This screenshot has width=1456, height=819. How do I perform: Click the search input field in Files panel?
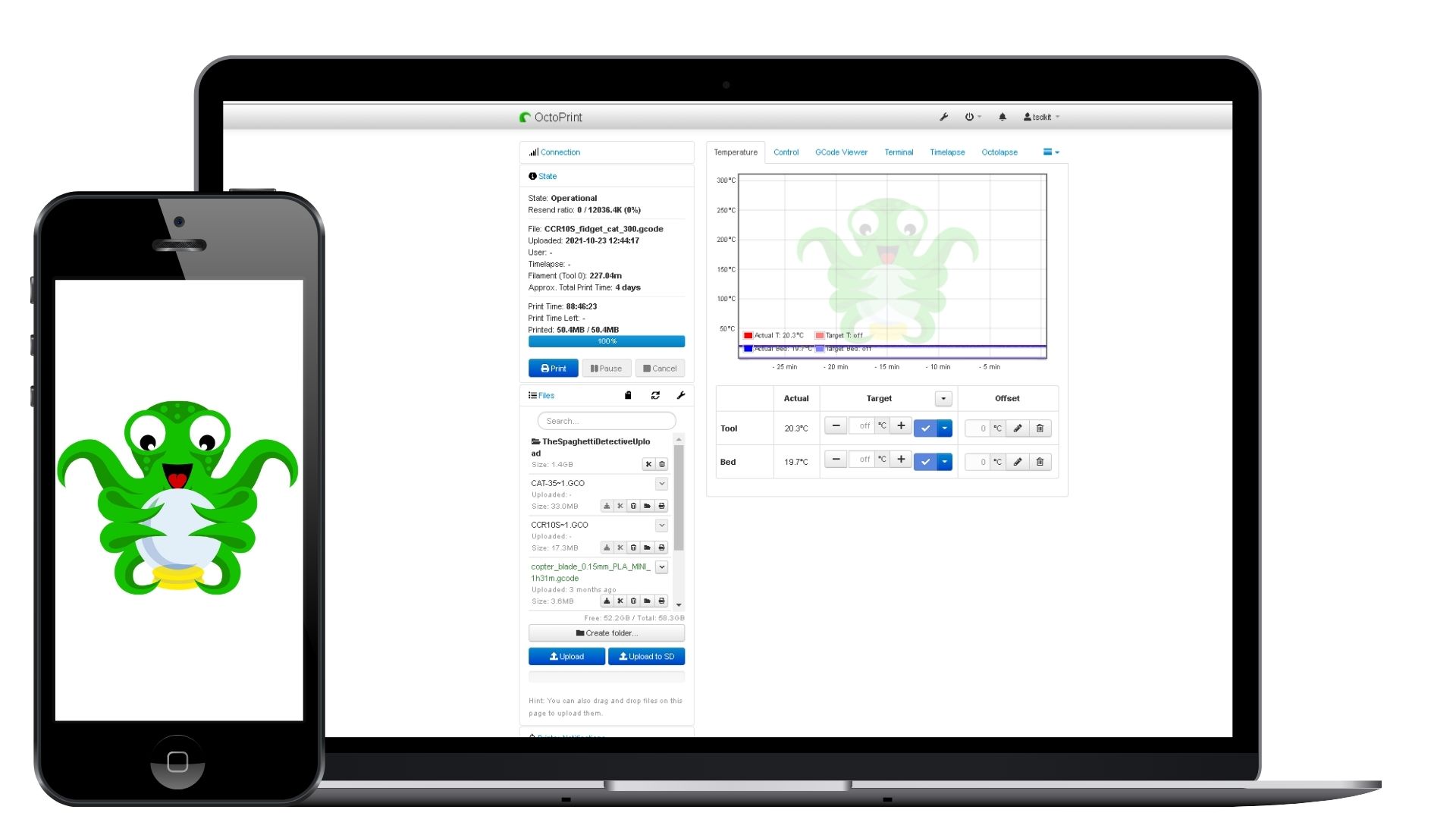(605, 420)
